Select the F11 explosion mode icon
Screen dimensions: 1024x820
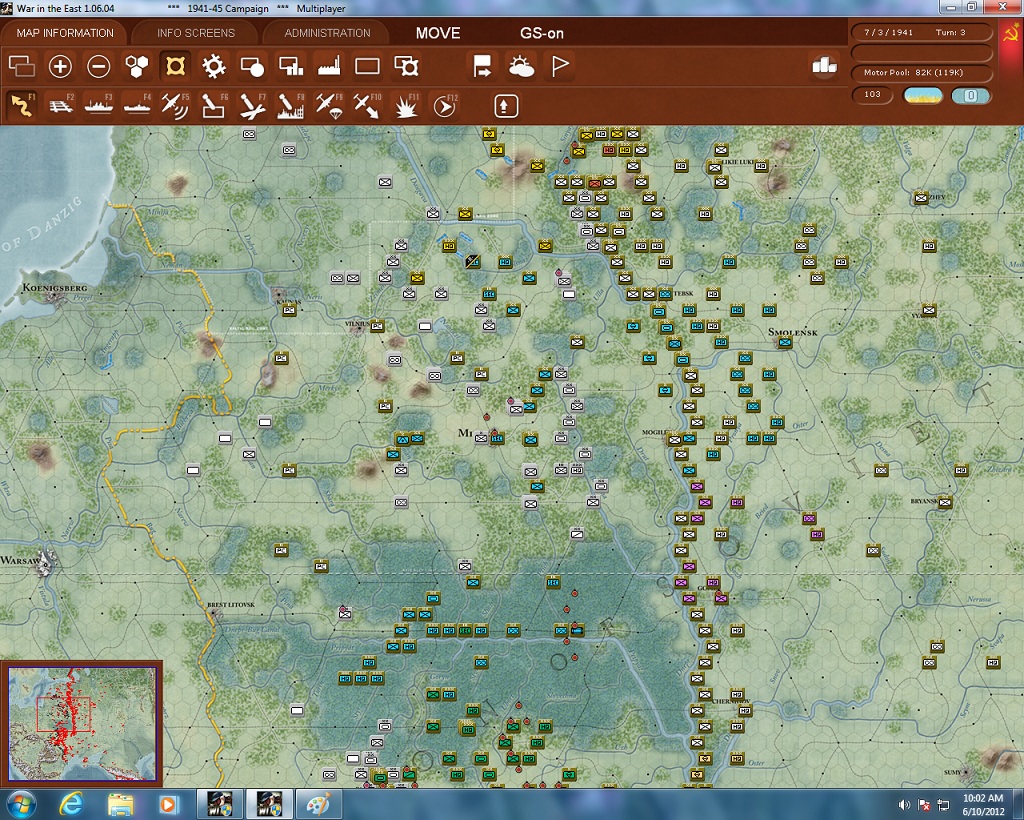[x=406, y=106]
